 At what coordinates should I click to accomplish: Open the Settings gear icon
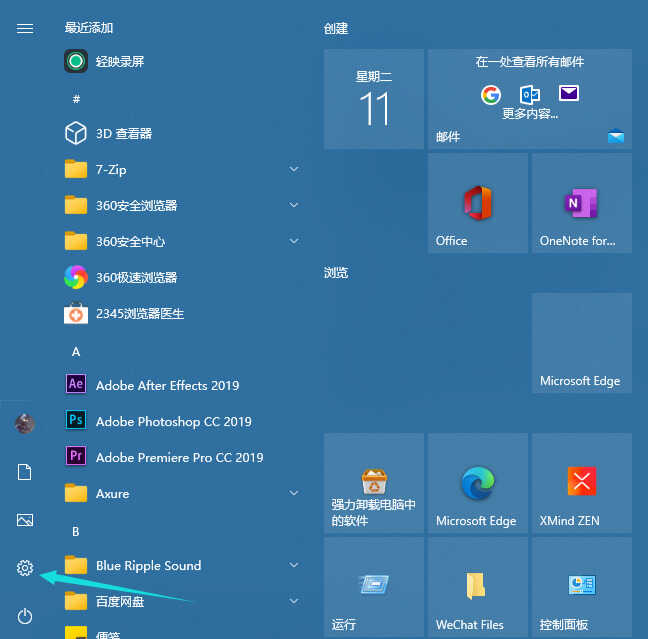(x=25, y=568)
